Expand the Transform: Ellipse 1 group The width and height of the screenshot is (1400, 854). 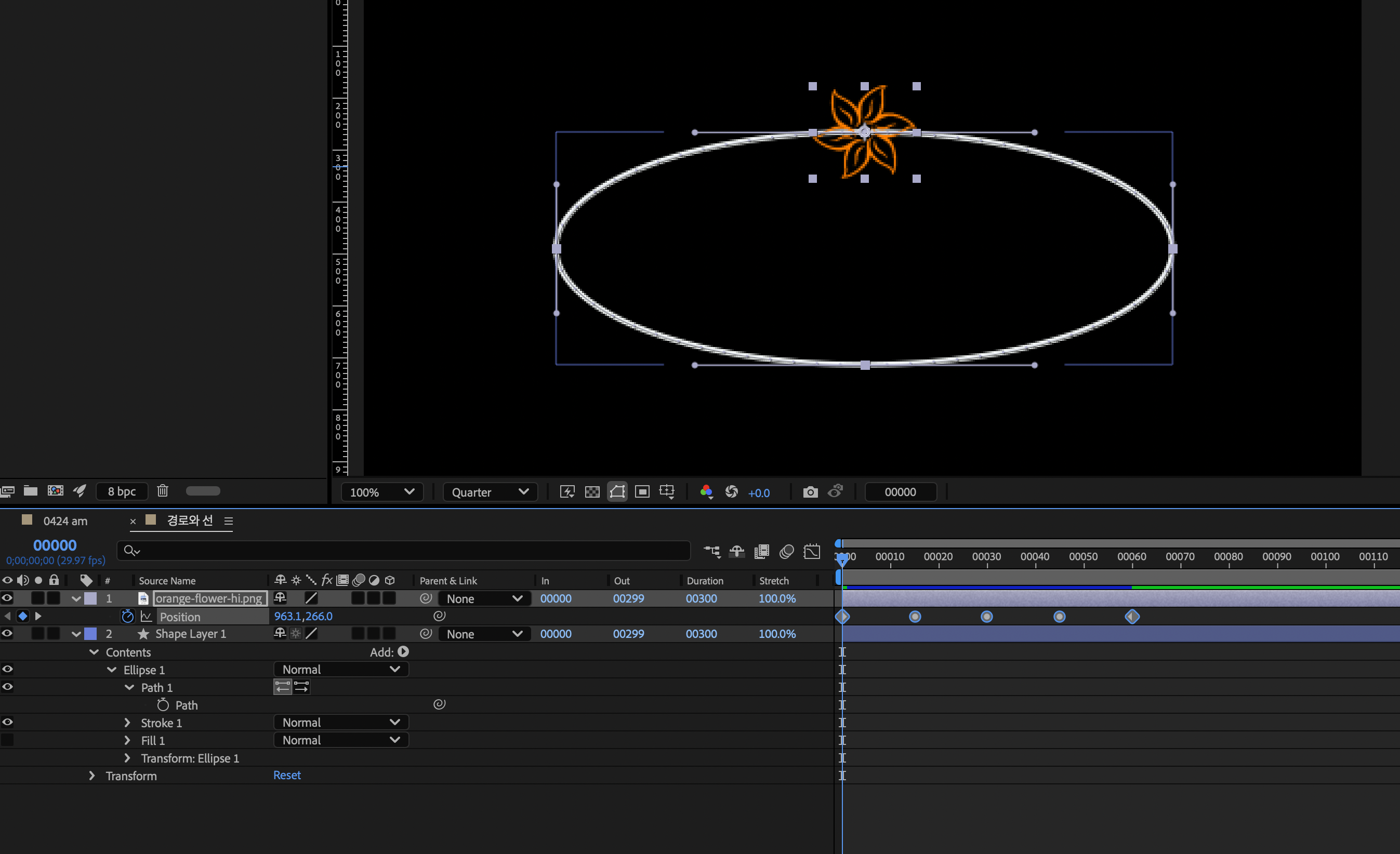pyautogui.click(x=127, y=758)
